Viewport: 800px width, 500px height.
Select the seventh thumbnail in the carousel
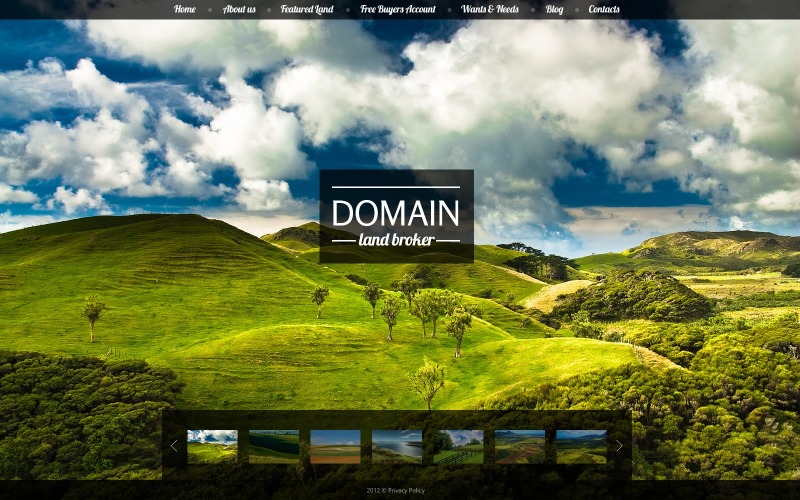click(x=581, y=446)
